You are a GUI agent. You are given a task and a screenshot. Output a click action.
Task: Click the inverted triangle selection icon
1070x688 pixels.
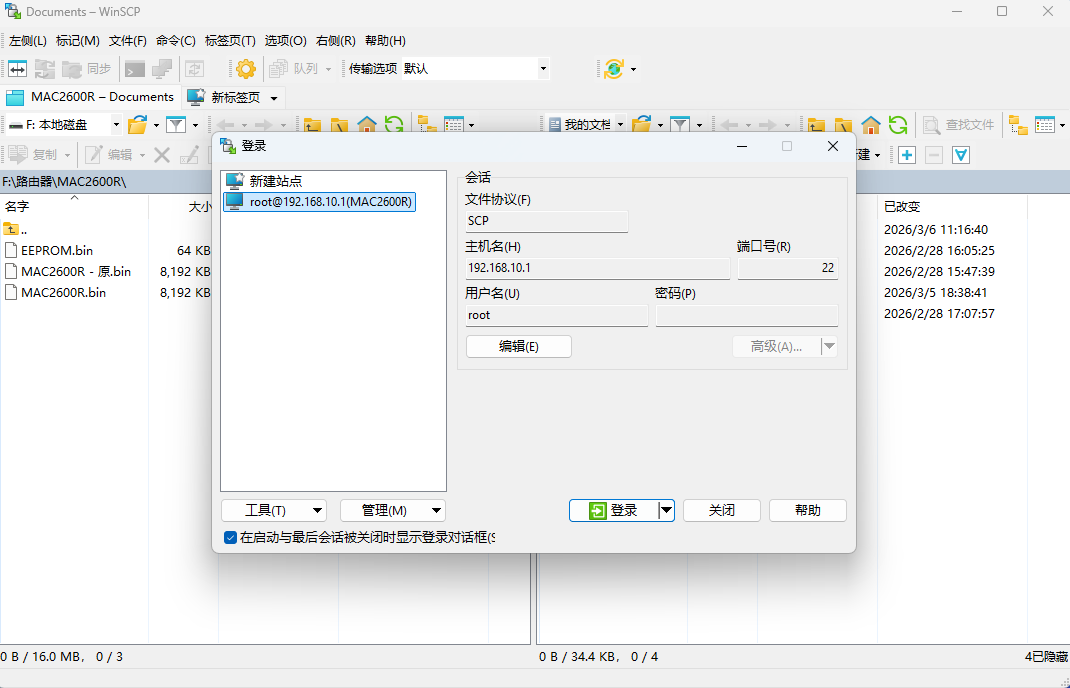click(x=961, y=155)
